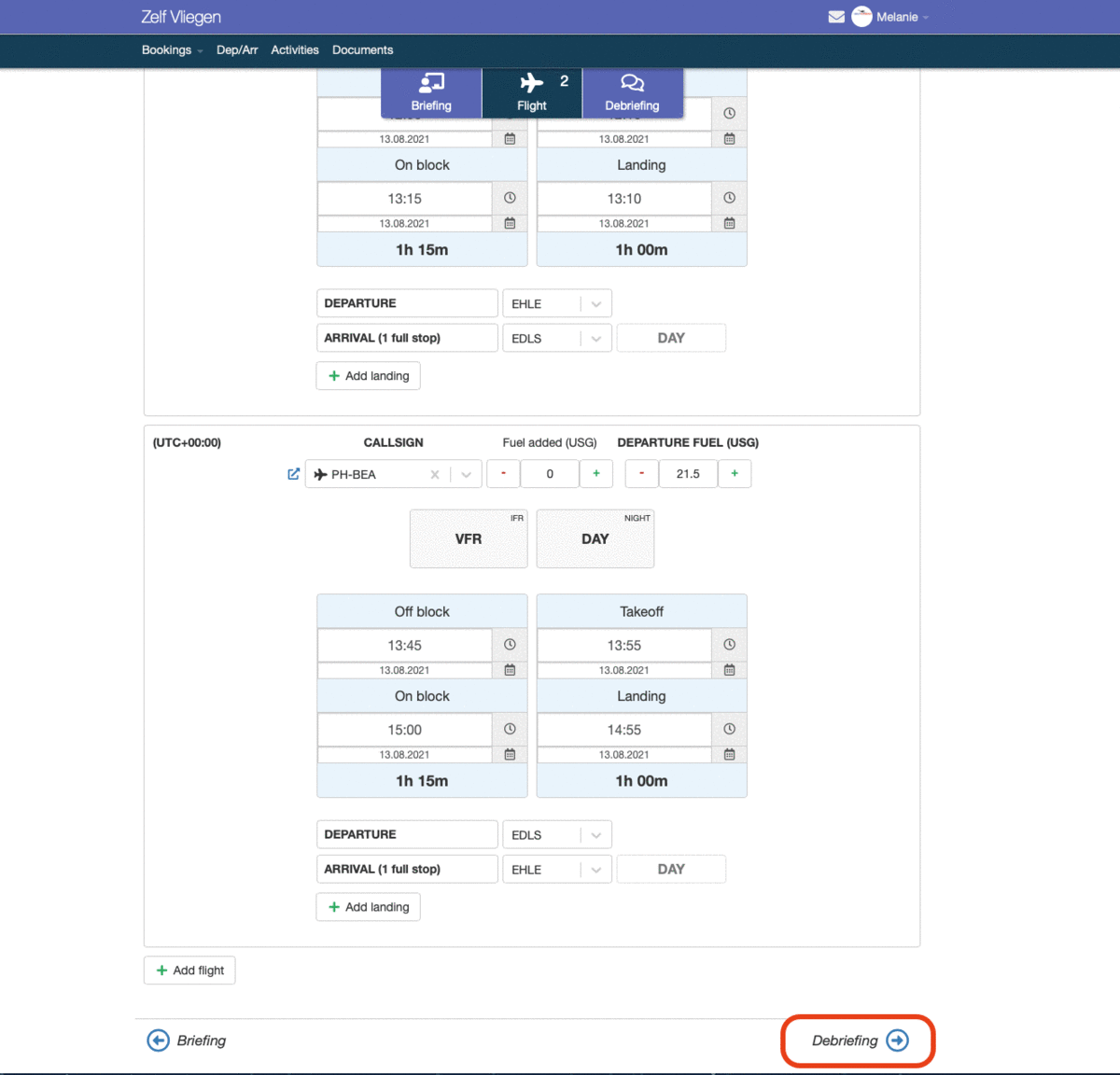Toggle the DAY/NIGHT flight button
This screenshot has width=1120, height=1075.
[595, 538]
